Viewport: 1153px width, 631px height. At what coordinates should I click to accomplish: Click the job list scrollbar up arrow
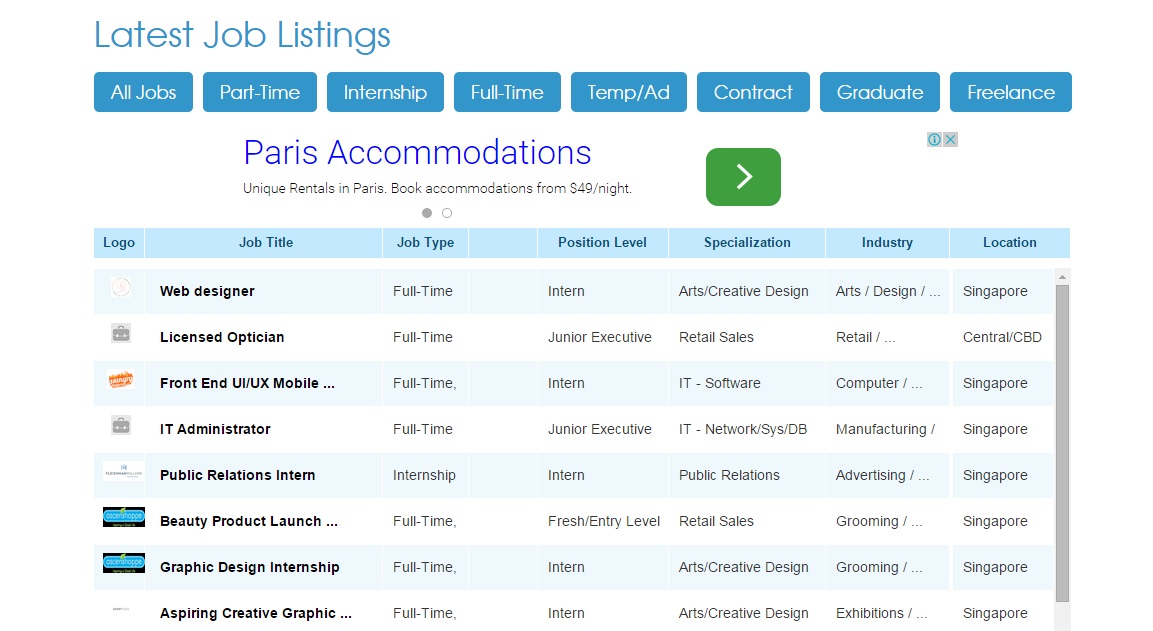(1062, 276)
